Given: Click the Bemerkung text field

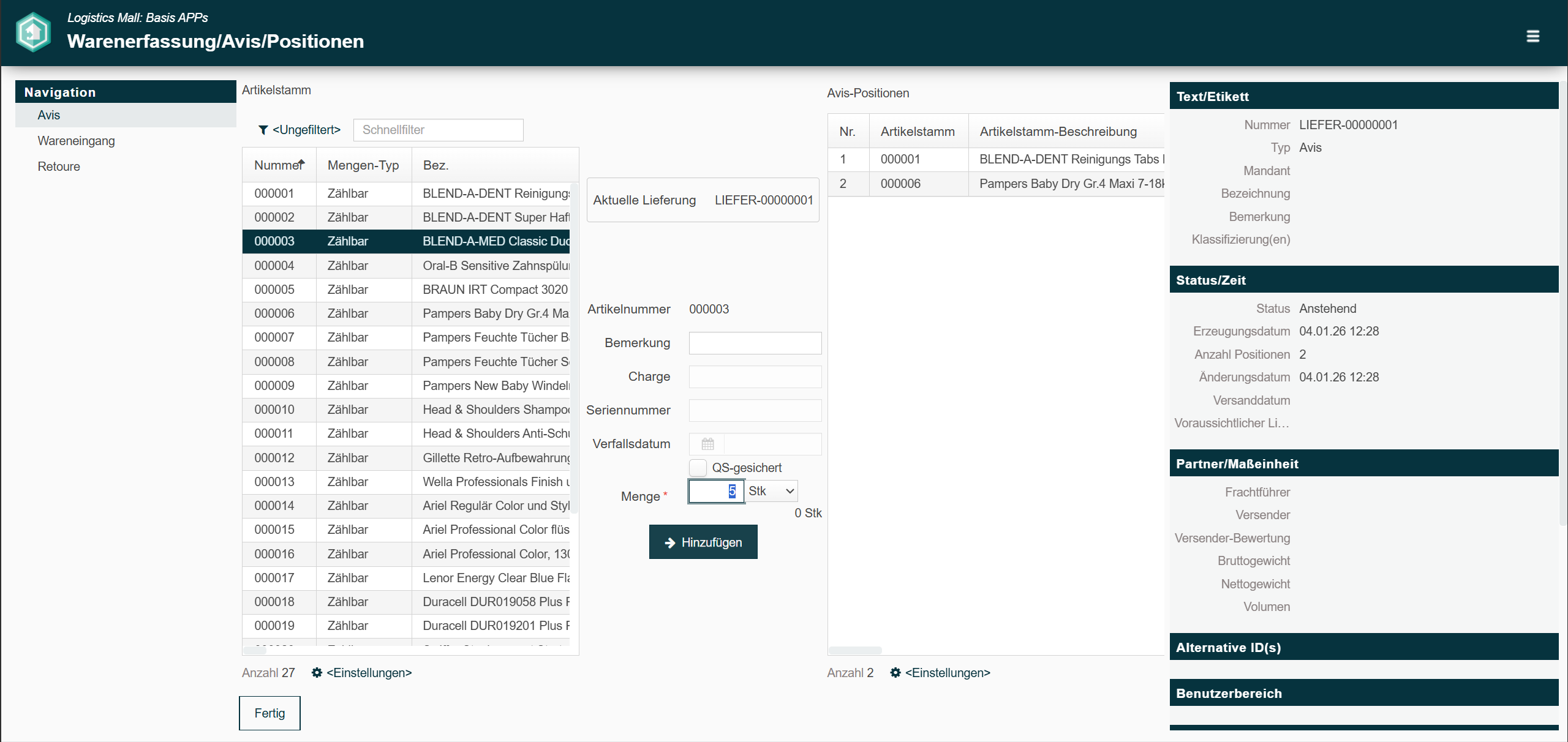Looking at the screenshot, I should point(755,343).
